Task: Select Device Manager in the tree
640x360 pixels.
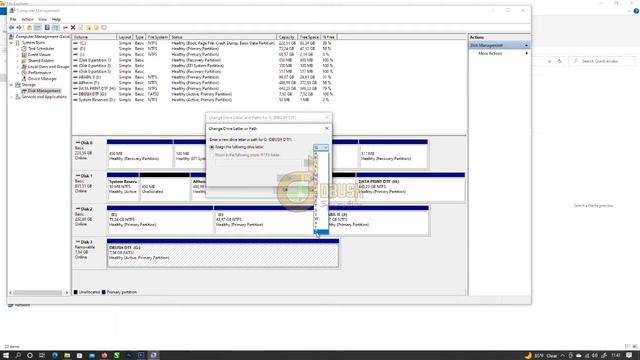Action: pyautogui.click(x=42, y=78)
